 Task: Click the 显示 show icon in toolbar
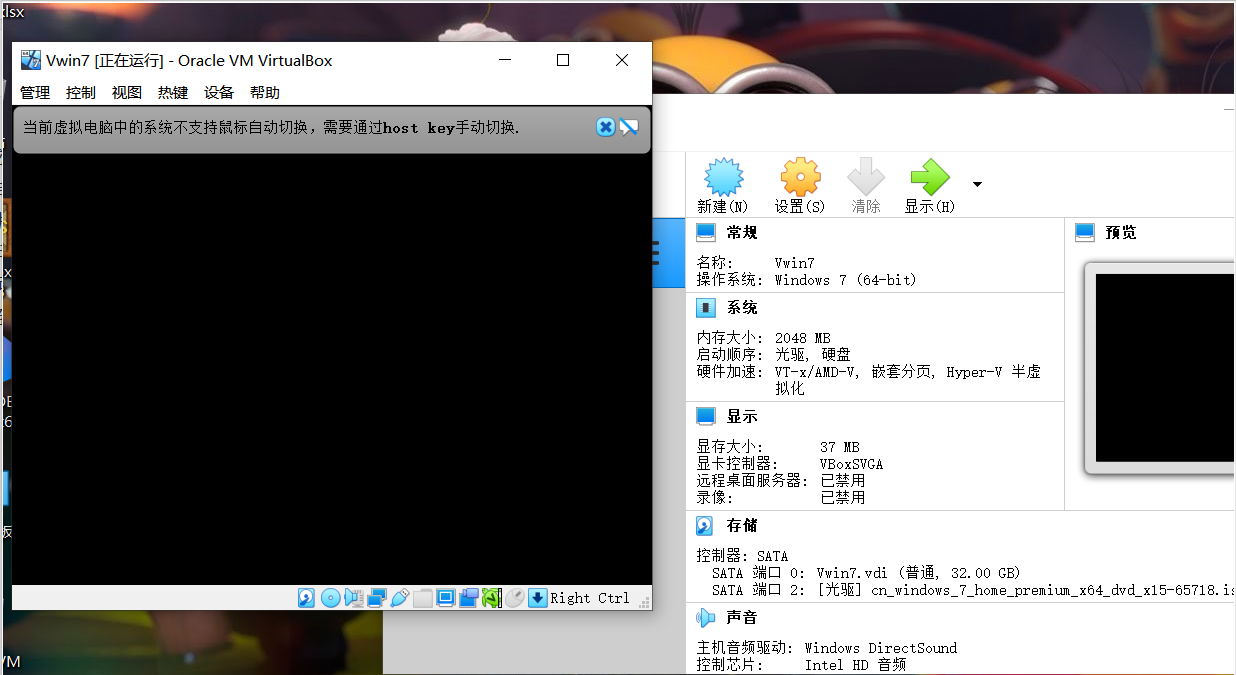pos(928,185)
